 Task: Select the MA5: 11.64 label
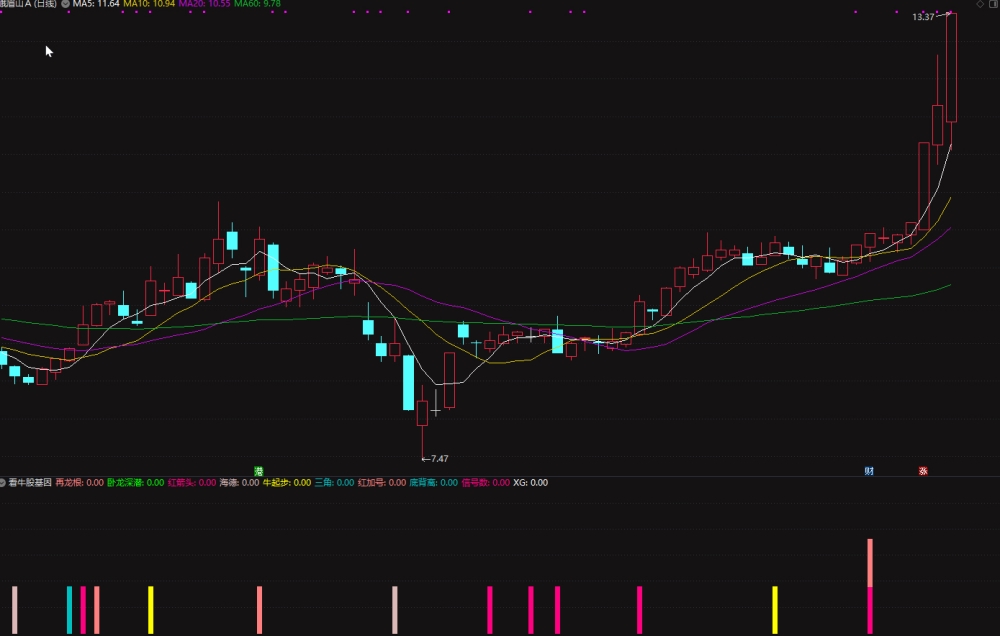click(96, 4)
